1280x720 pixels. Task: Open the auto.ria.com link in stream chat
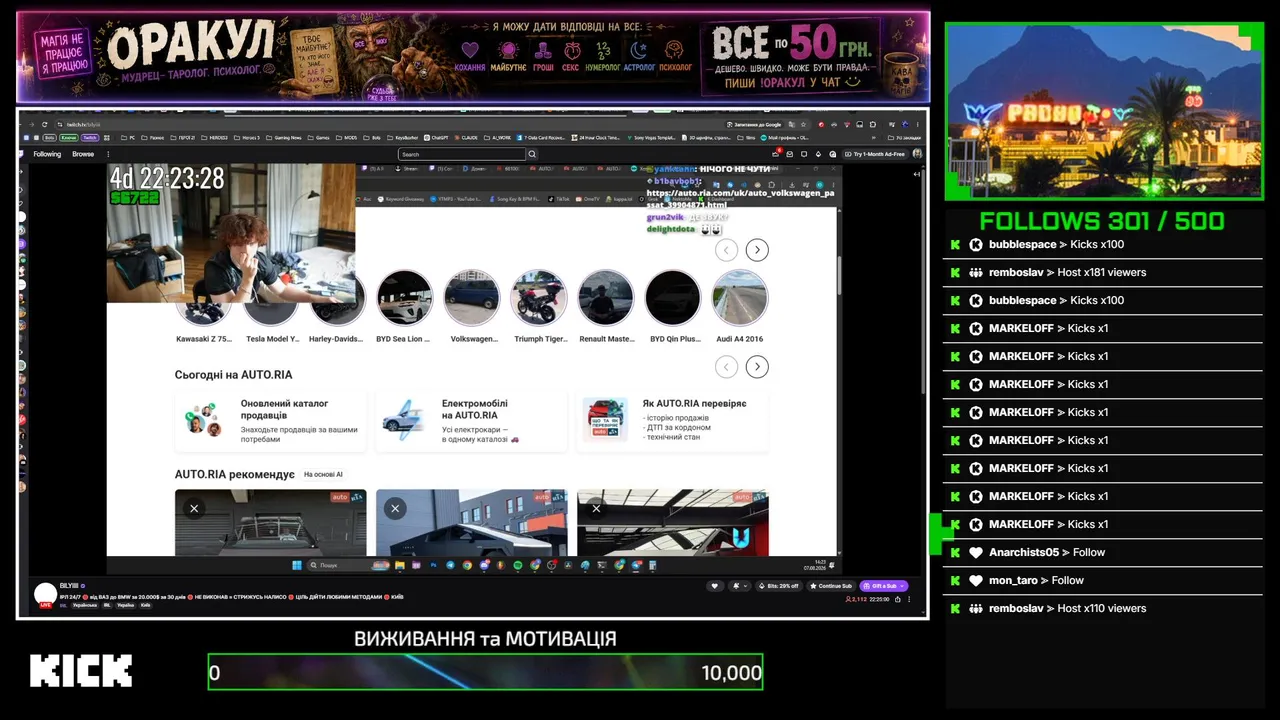[740, 199]
